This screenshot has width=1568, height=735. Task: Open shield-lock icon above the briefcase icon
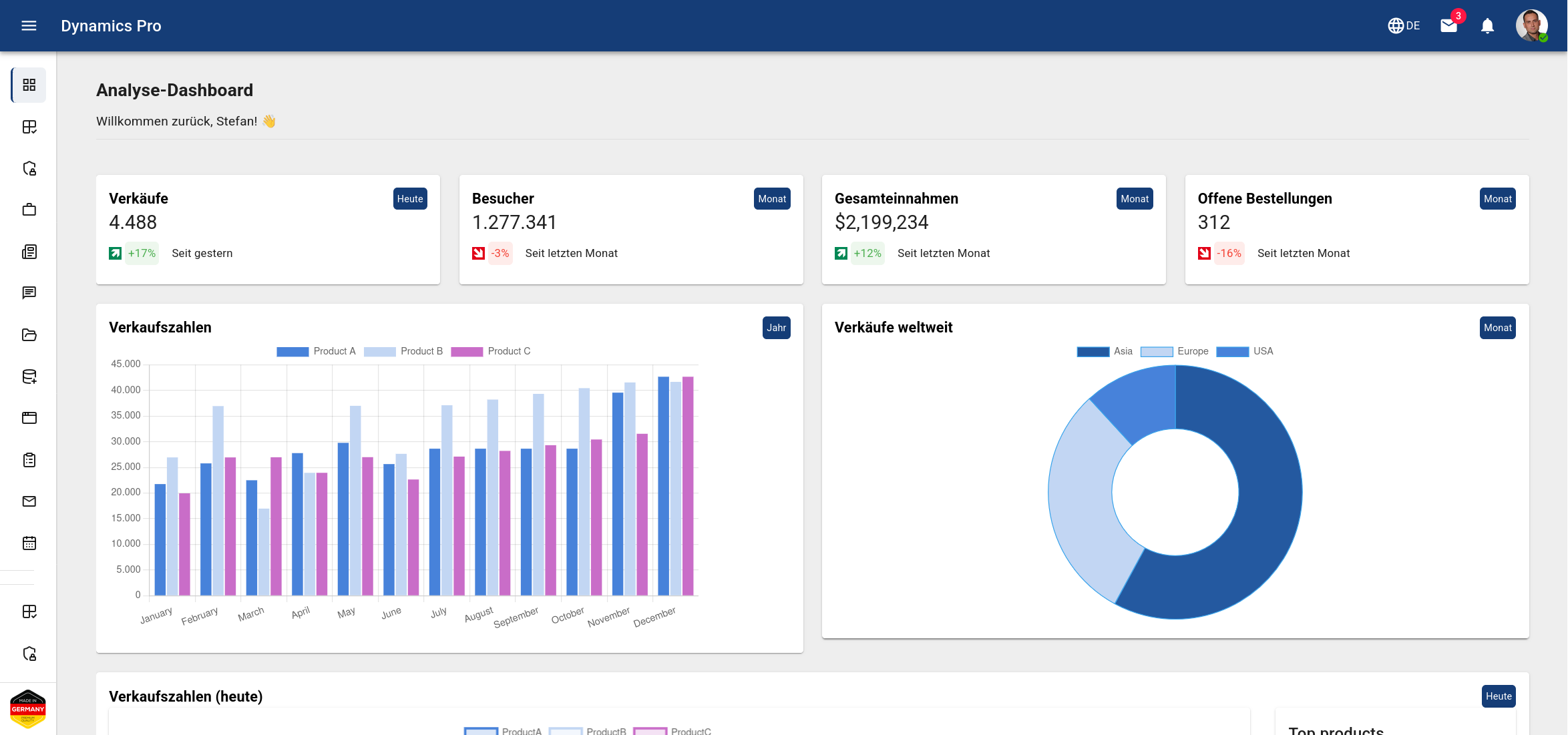(29, 168)
